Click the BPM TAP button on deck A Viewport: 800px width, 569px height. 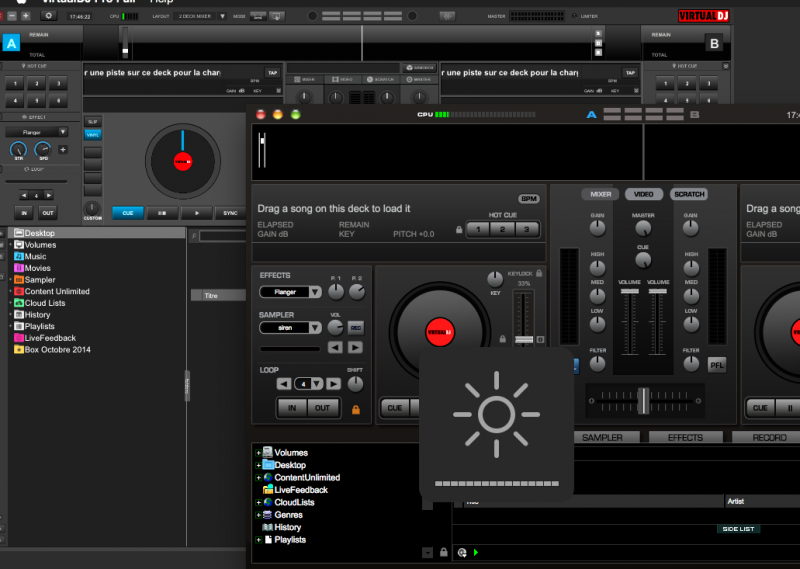point(271,72)
